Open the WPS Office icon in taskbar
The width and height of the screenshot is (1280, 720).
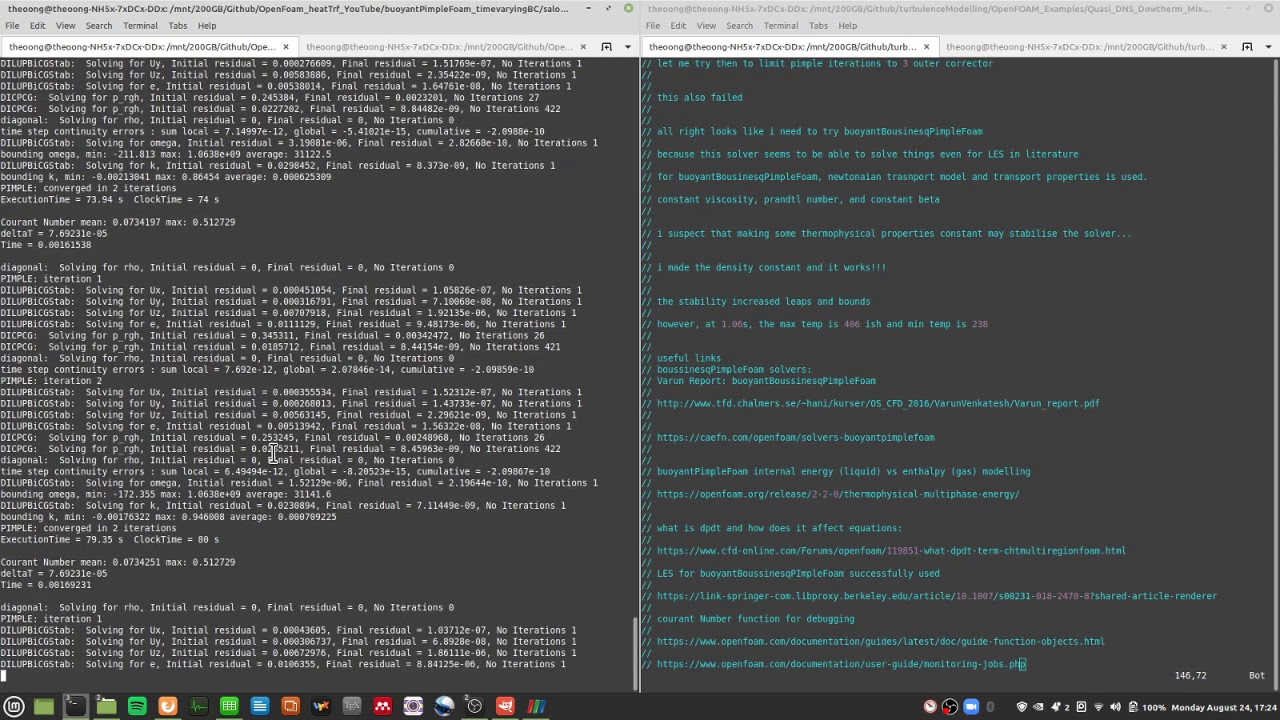pyautogui.click(x=321, y=707)
